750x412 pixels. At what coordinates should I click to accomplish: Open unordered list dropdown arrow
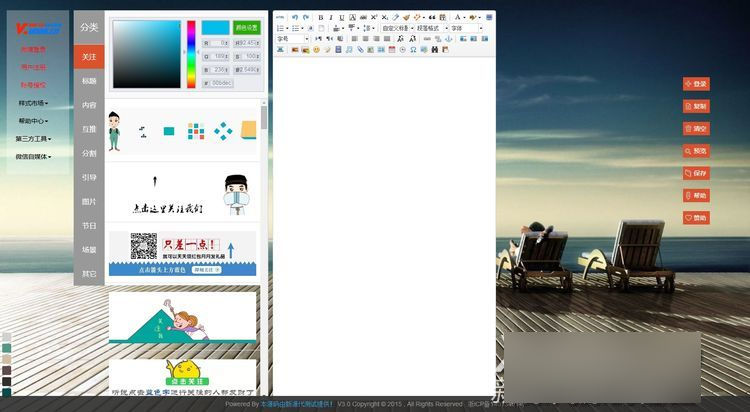coord(302,28)
